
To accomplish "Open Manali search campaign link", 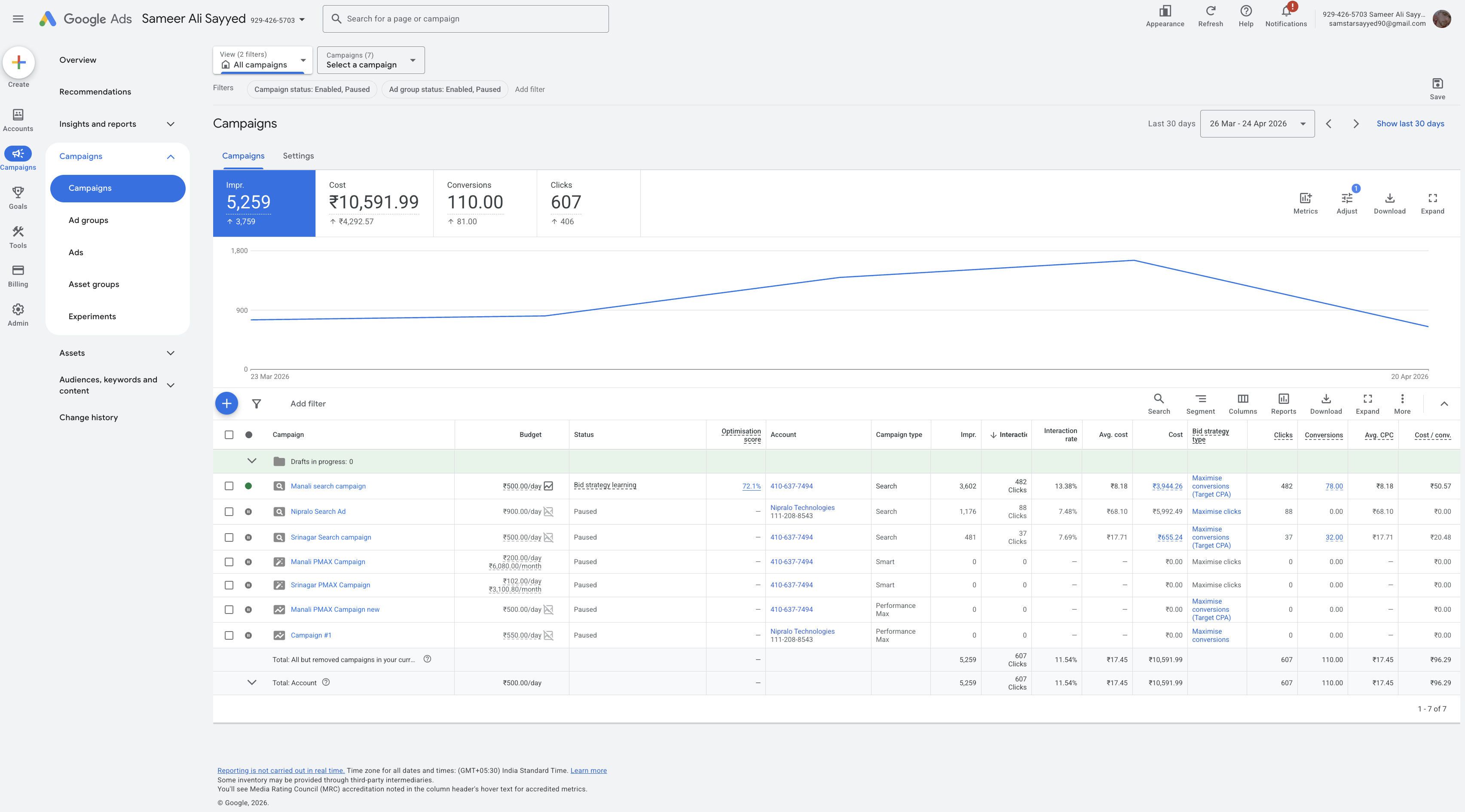I will coord(328,486).
